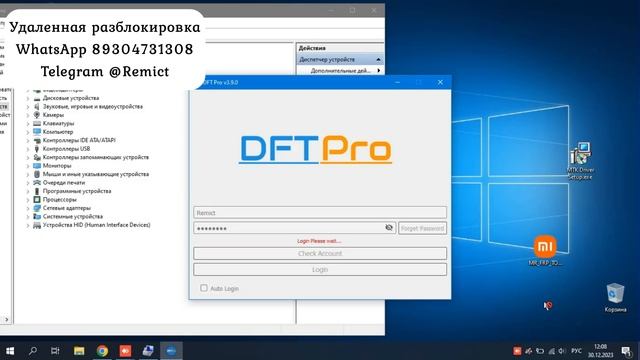Close the DFT Pro window
Image resolution: width=640 pixels, height=360 pixels.
440,82
